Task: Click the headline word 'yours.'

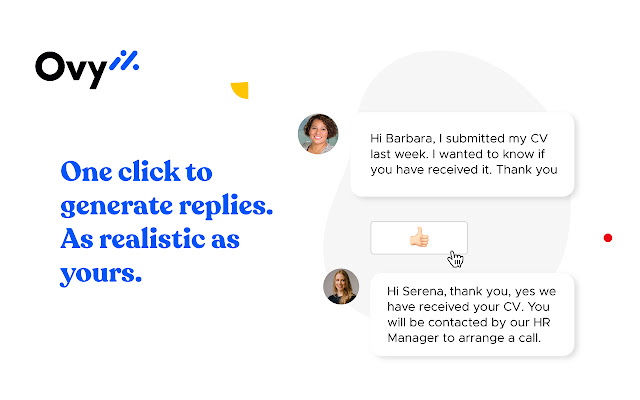Action: click(101, 274)
